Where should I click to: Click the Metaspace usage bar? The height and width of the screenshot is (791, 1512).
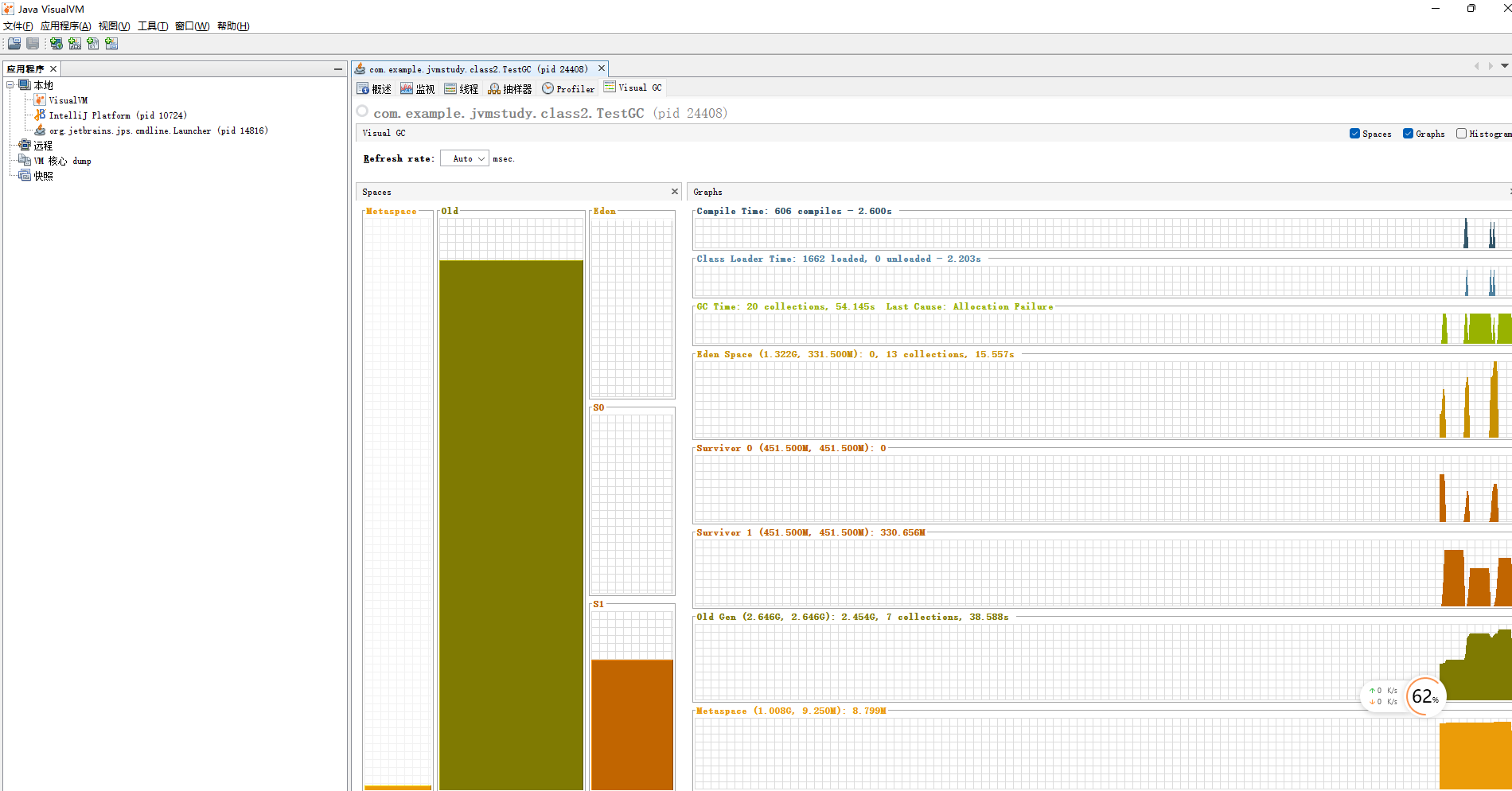click(398, 788)
